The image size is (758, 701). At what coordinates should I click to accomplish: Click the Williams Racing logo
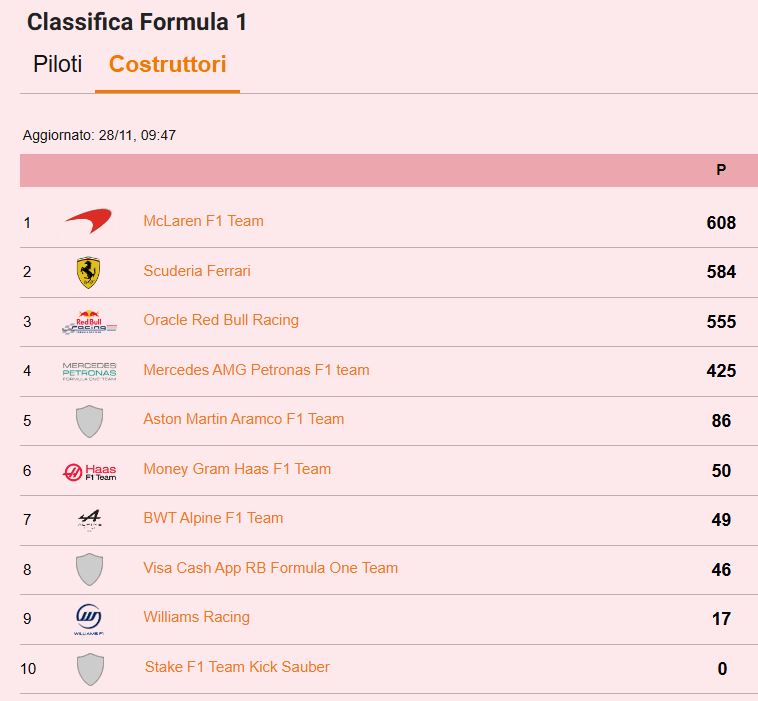(89, 618)
